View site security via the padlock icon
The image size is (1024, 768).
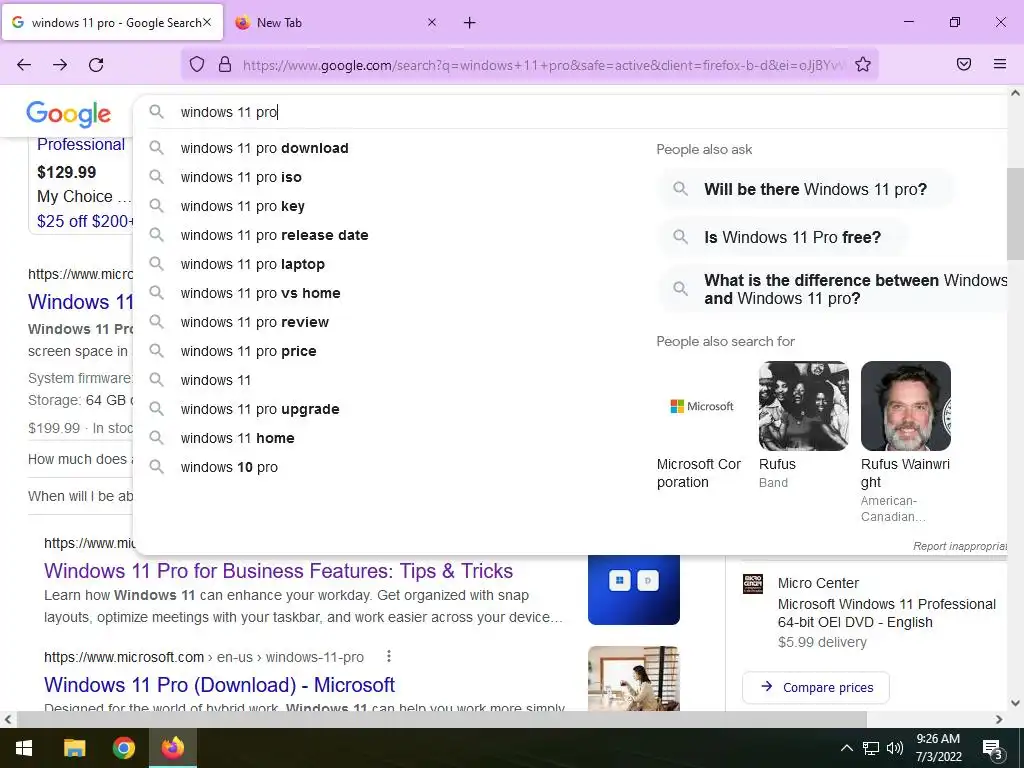coord(225,64)
